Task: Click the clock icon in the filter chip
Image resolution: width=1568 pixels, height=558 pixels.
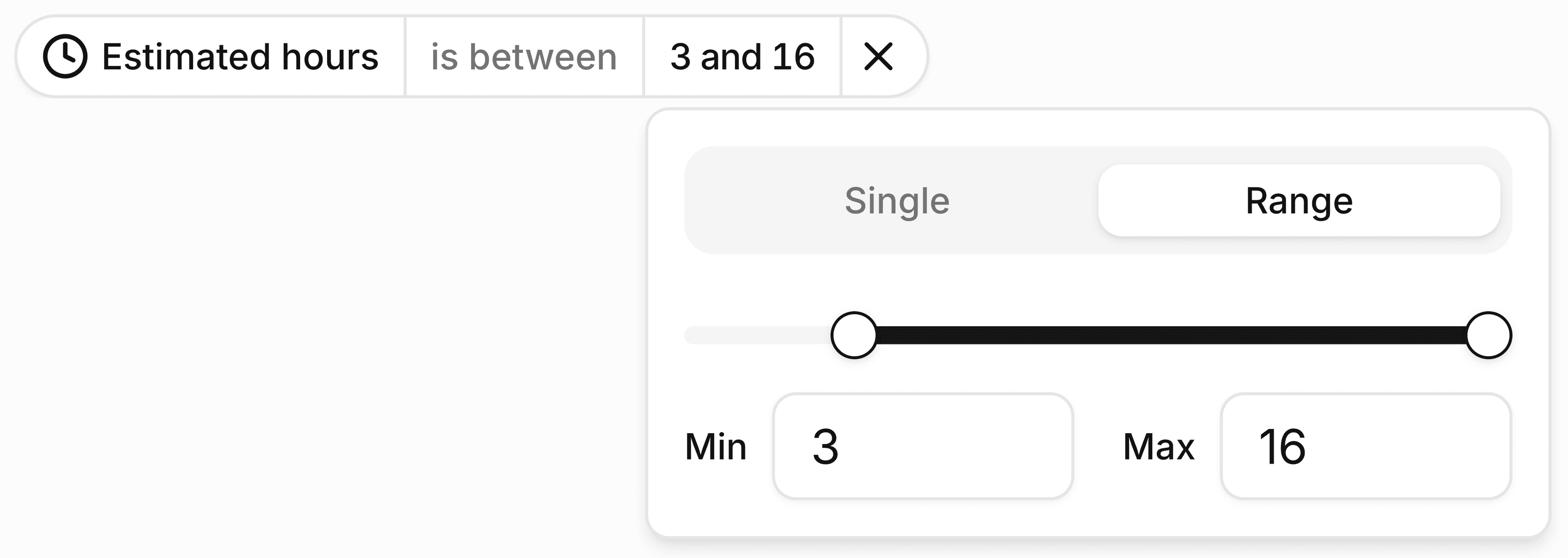Action: click(x=65, y=57)
